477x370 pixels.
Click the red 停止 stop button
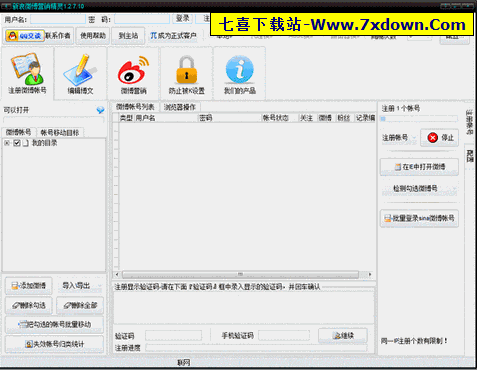coord(439,137)
